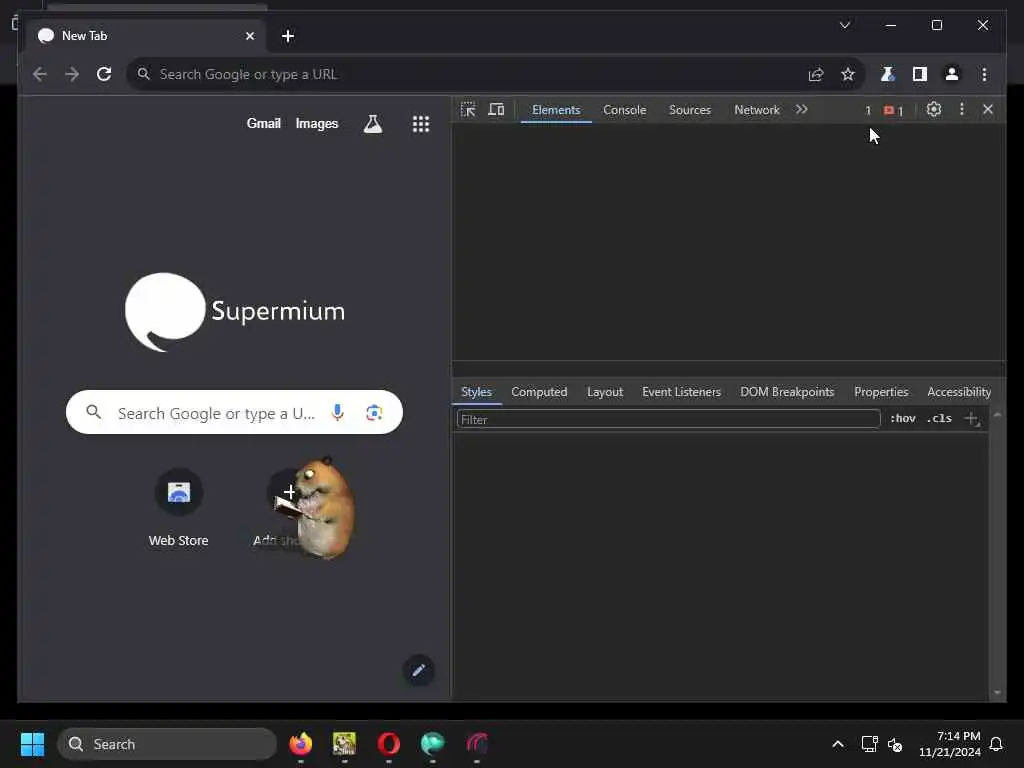Click the new style rule plus icon
The image size is (1024, 768).
(972, 419)
